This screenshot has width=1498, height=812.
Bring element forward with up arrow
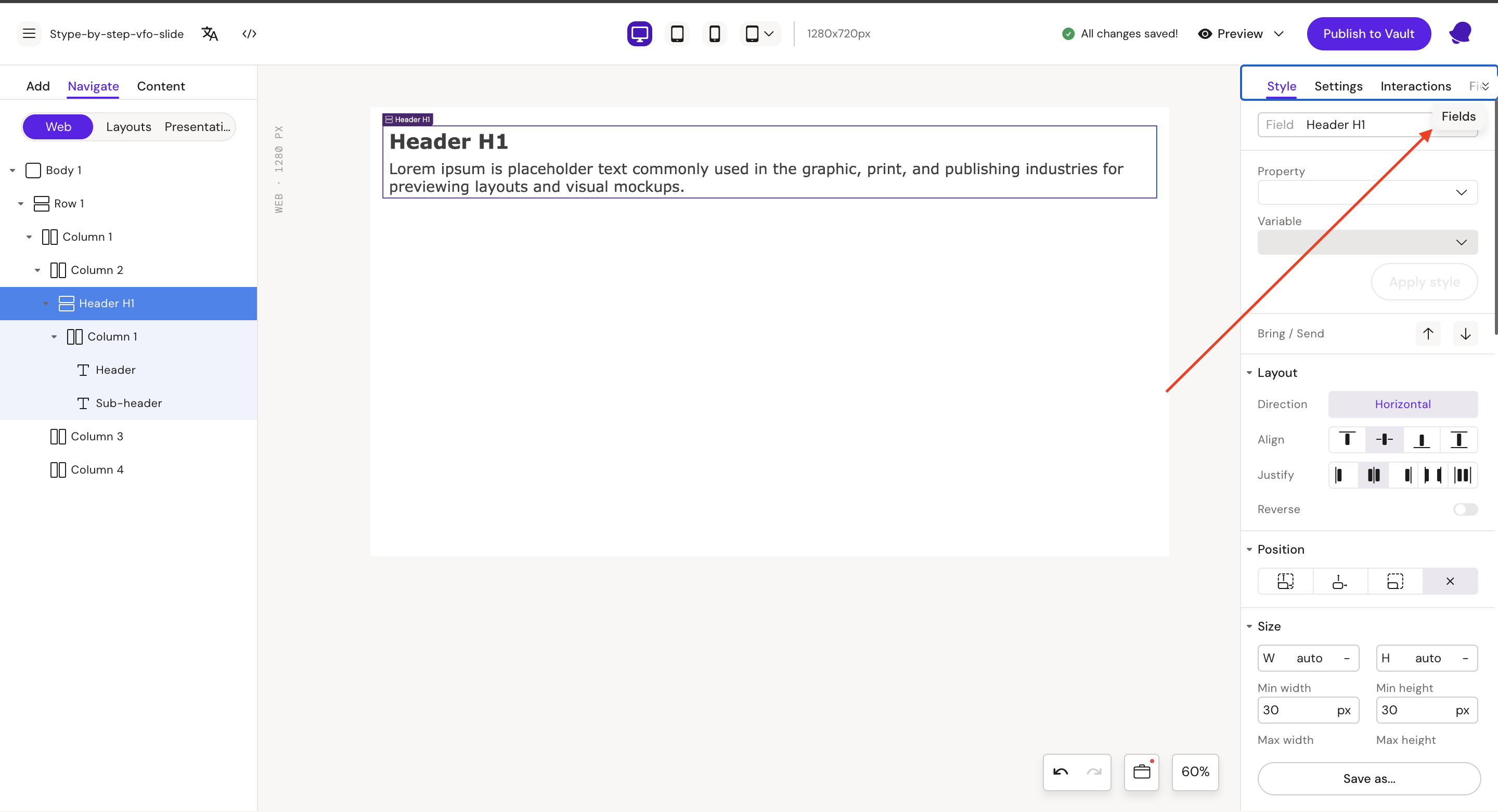pos(1428,334)
